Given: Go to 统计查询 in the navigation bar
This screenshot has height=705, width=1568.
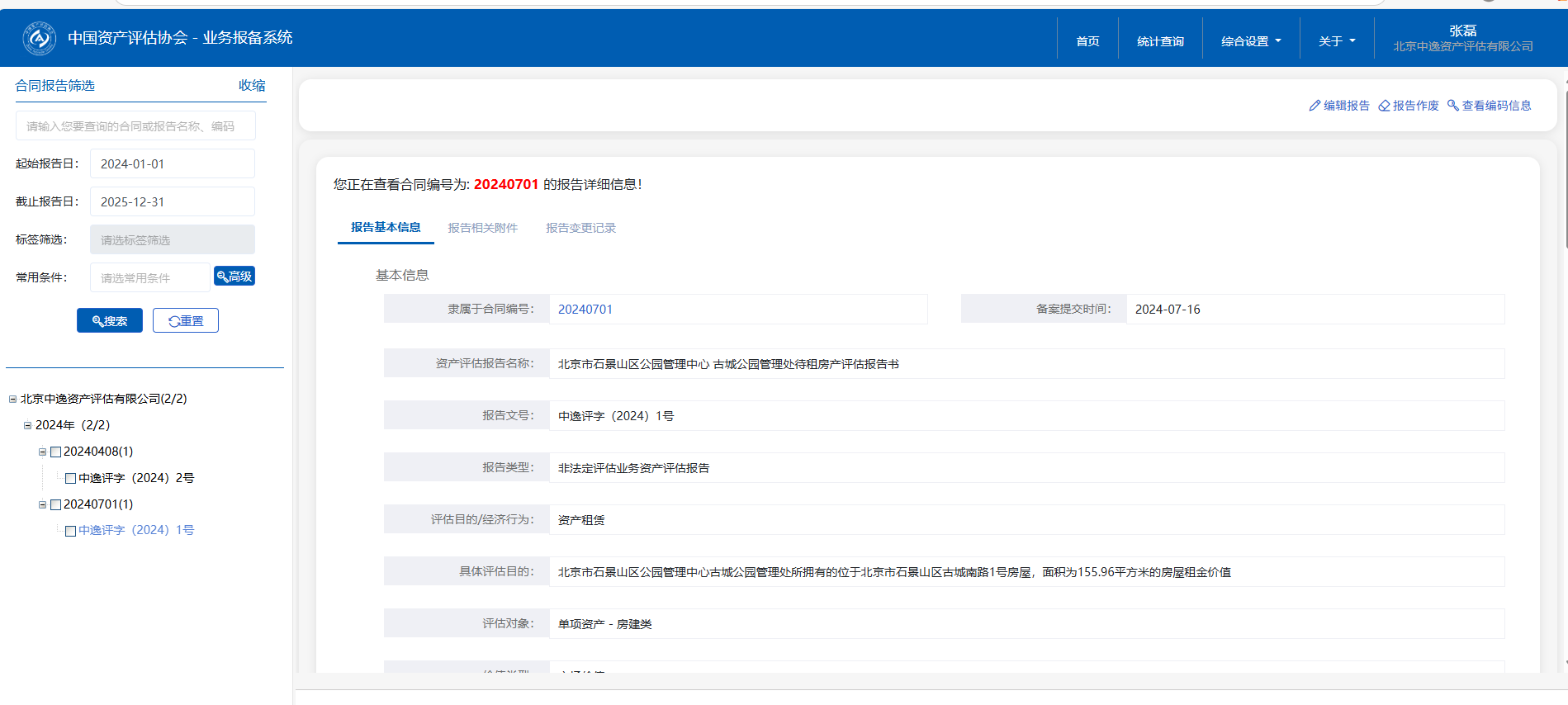Looking at the screenshot, I should 1159,41.
